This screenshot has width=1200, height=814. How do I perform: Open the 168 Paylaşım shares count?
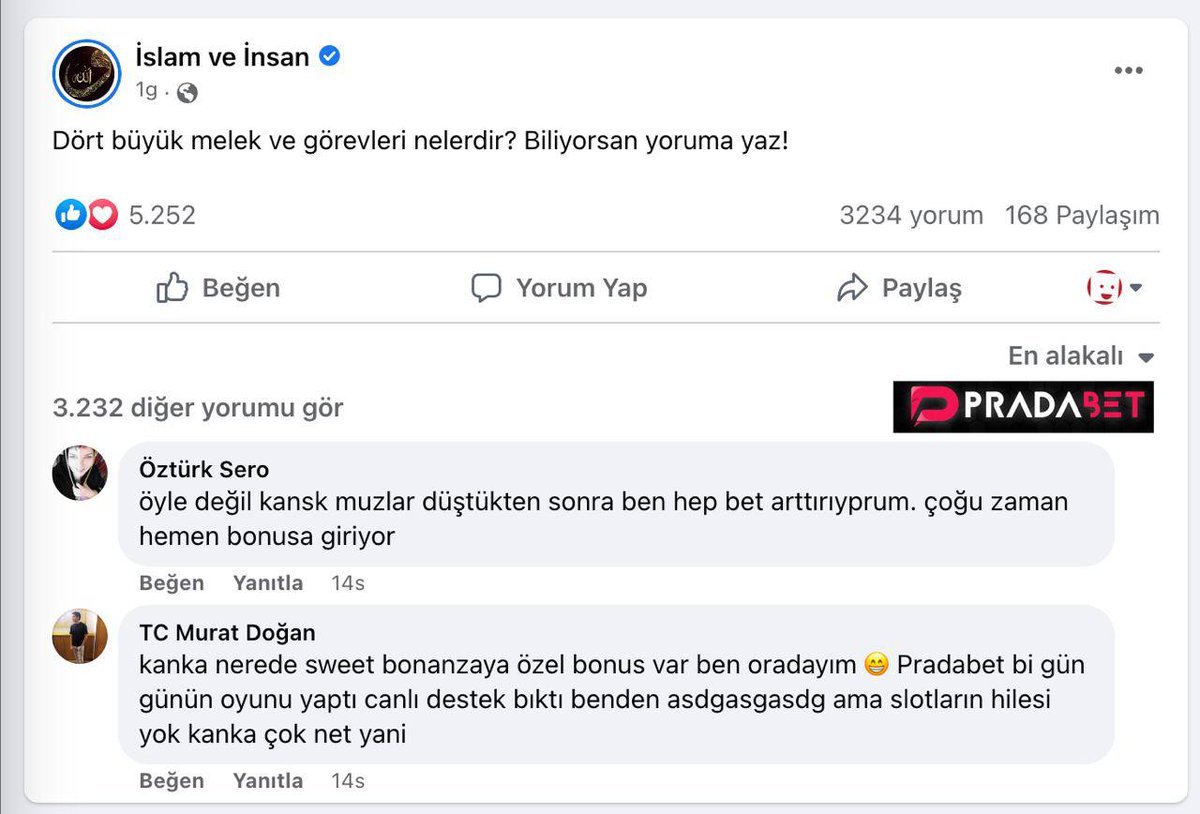1082,215
